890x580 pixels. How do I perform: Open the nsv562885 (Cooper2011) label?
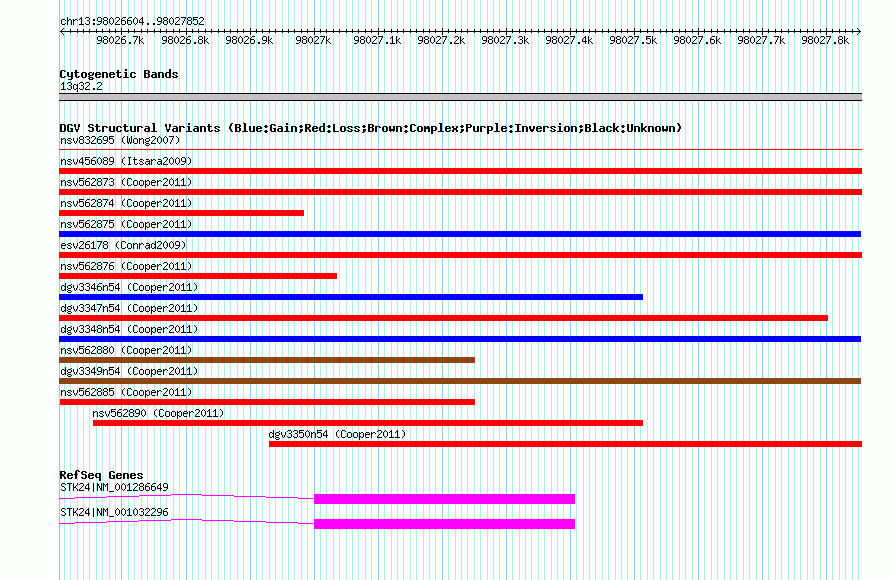(x=126, y=392)
